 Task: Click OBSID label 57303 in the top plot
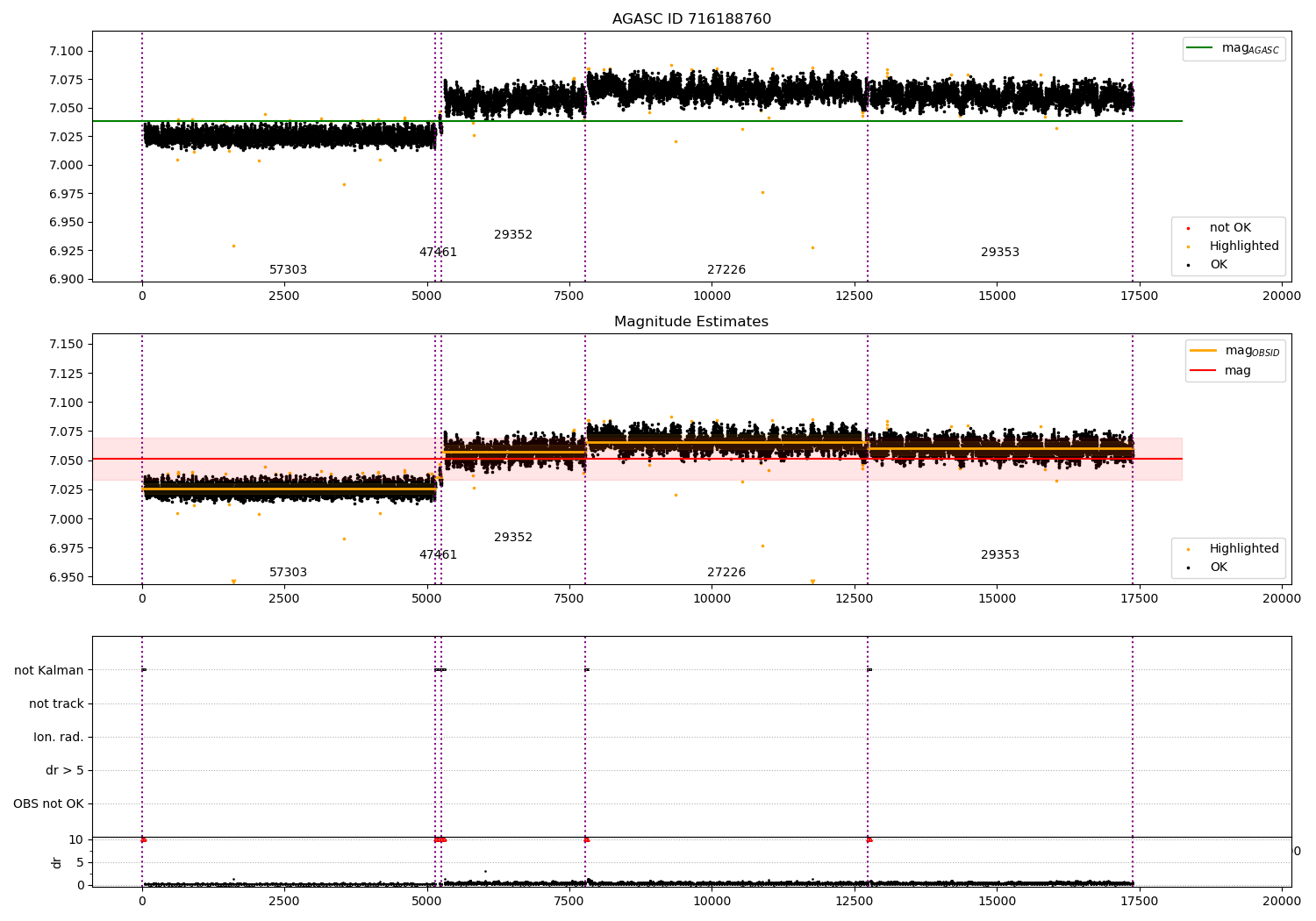pyautogui.click(x=288, y=270)
